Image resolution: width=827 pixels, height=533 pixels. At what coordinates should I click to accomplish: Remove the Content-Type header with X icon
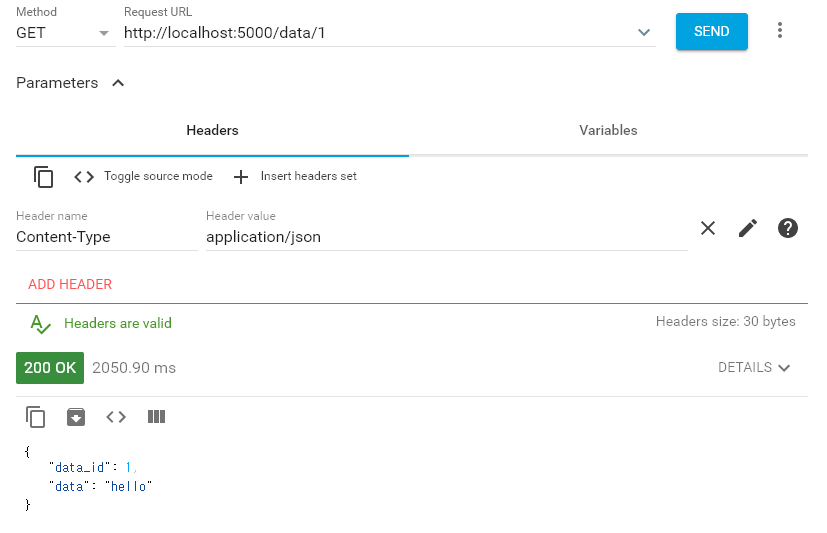tap(708, 228)
